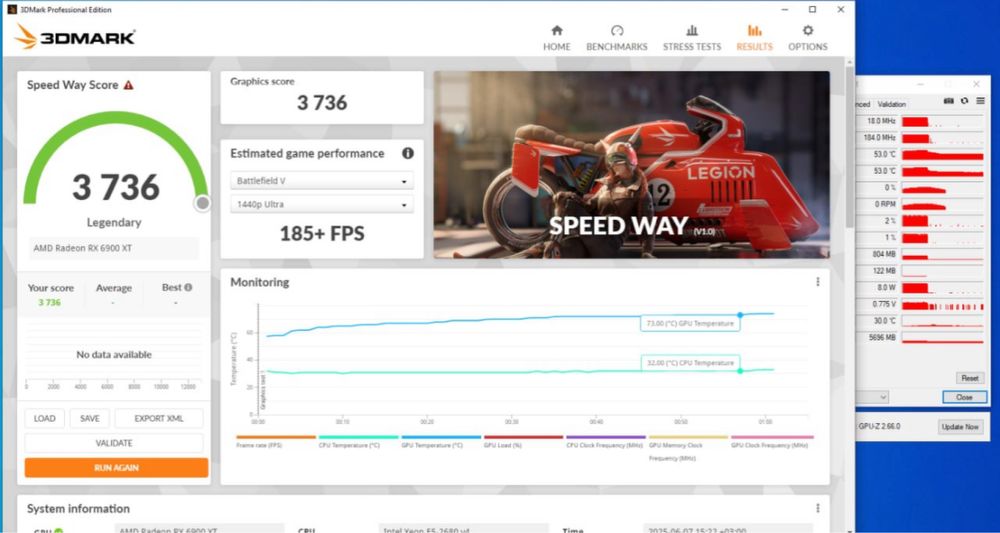Click the 0.775 V voltage reading in GPU-Z

tap(884, 304)
